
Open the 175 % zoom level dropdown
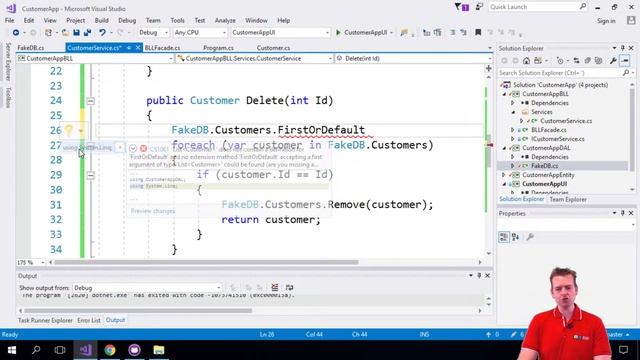[31, 262]
